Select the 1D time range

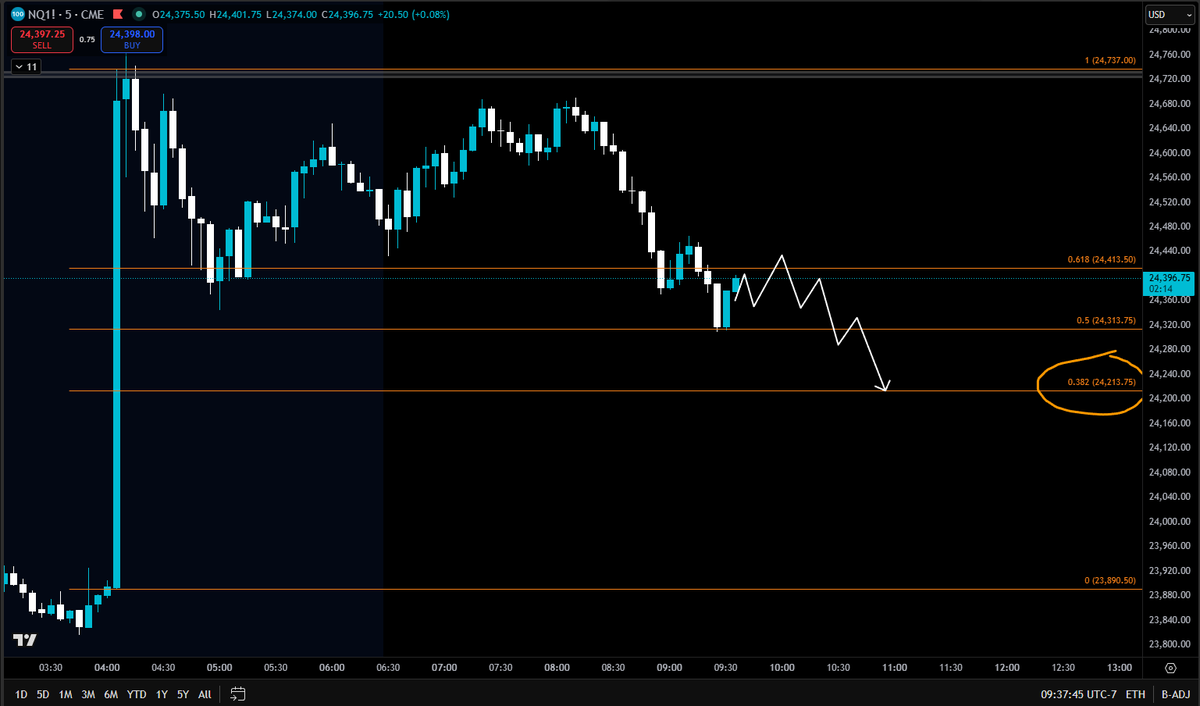pyautogui.click(x=19, y=693)
